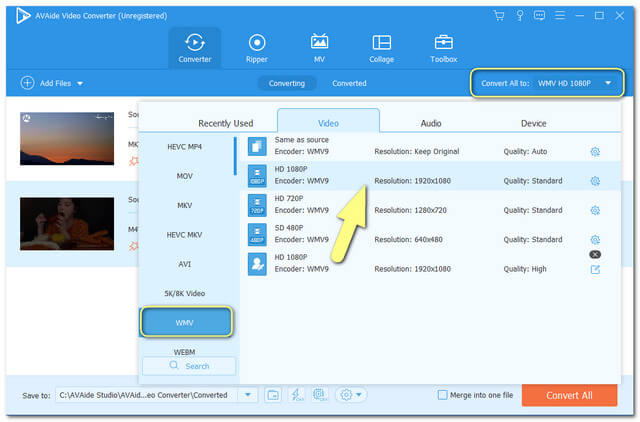The height and width of the screenshot is (422, 640).
Task: Choose the HD 1080P Standard profile row
Action: 430,176
